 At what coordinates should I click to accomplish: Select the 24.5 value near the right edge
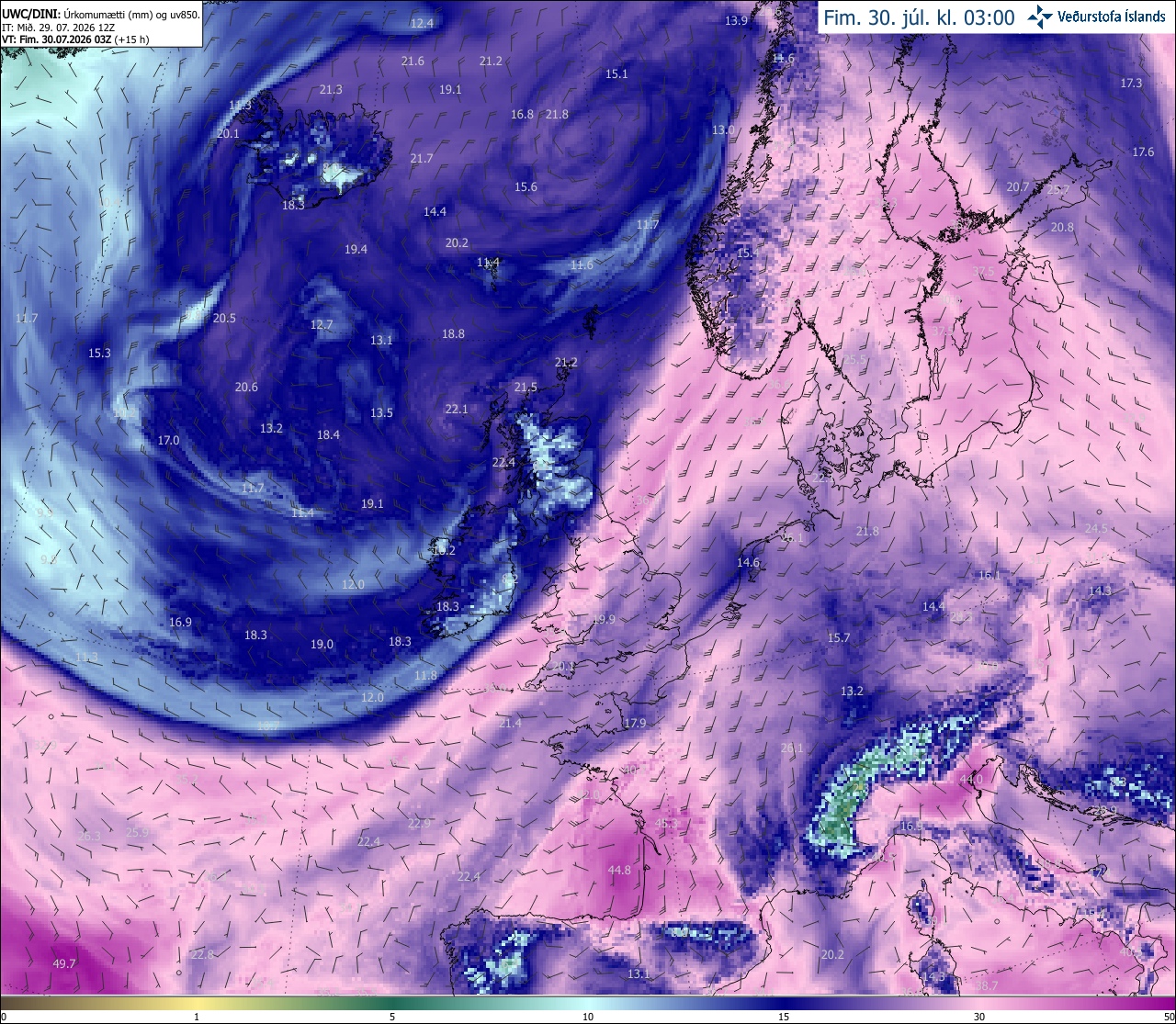point(1096,528)
